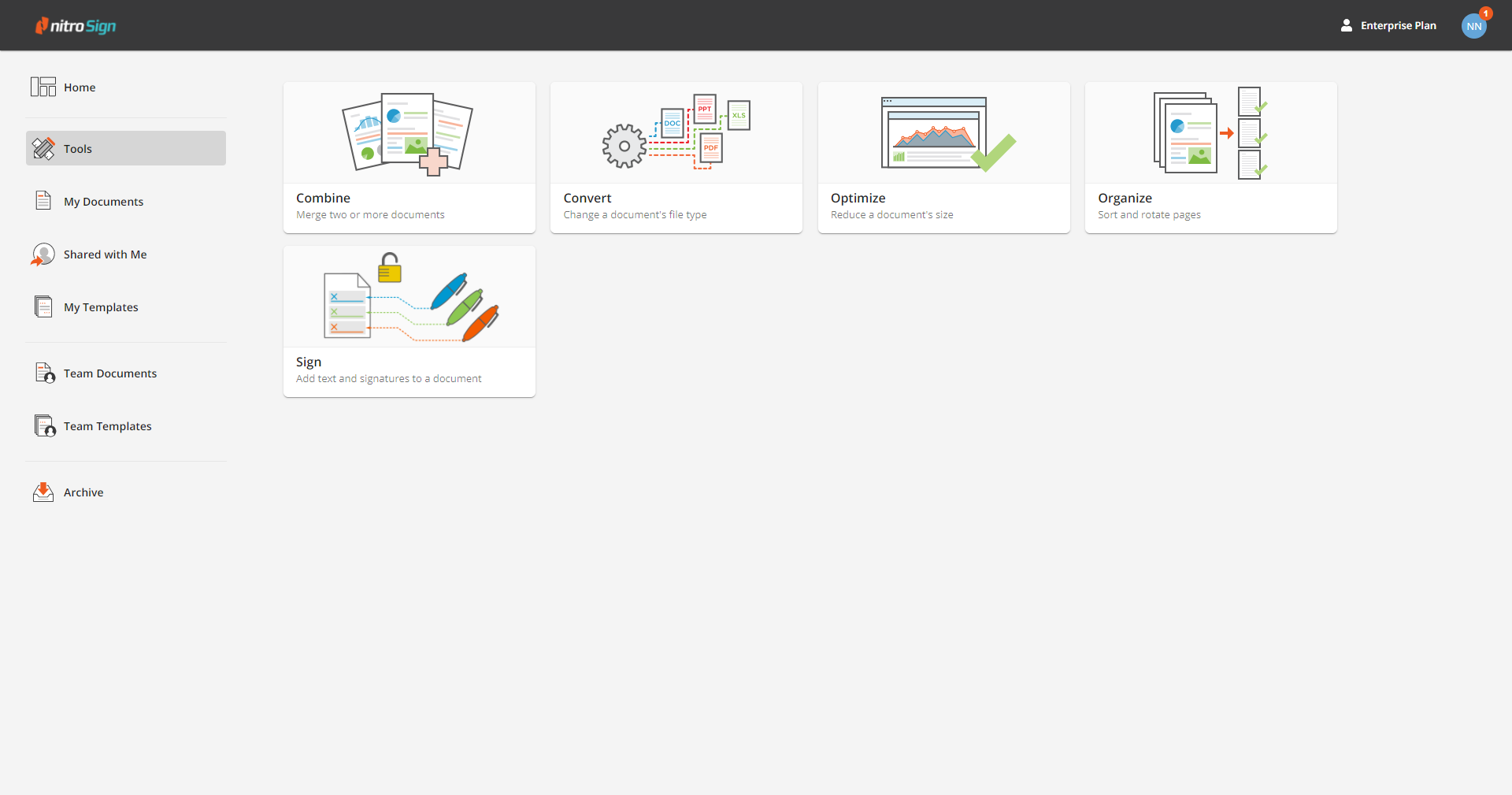The height and width of the screenshot is (795, 1512).
Task: Click the nitro Sign logo
Action: [x=76, y=26]
